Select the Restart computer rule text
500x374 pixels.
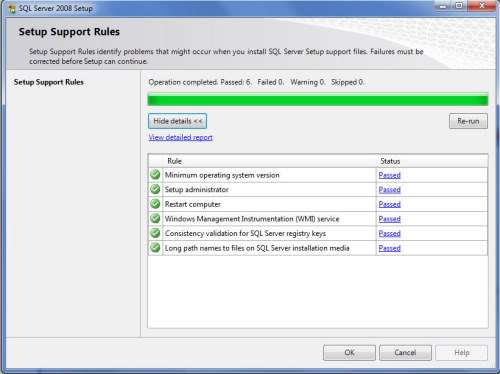click(193, 204)
